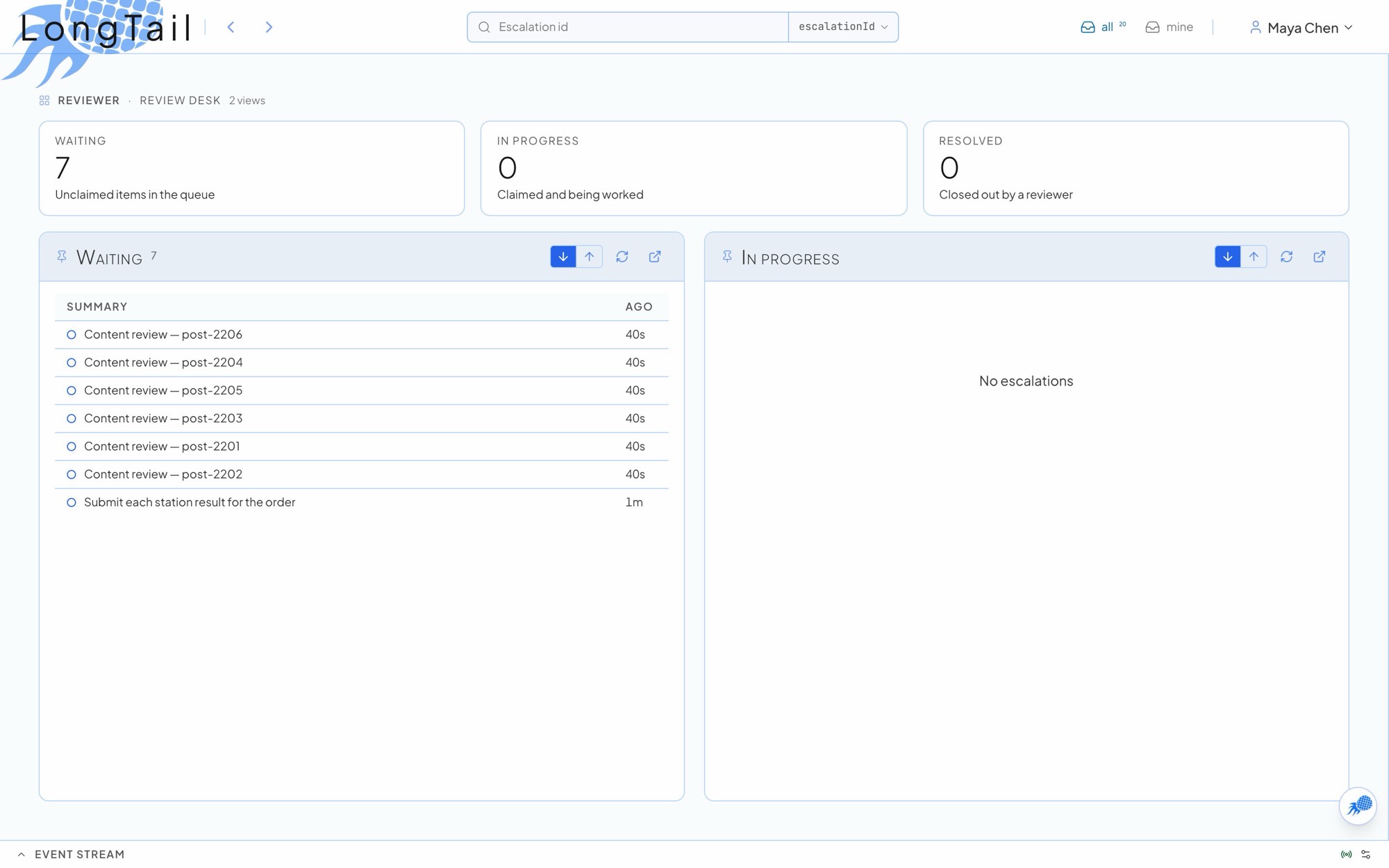Image resolution: width=1389 pixels, height=868 pixels.
Task: Select the Reviewer breadcrumb
Action: point(88,101)
